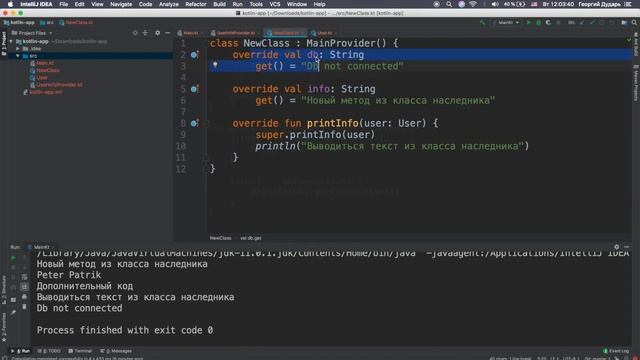Viewport: 640px width, 360px height.
Task: Click the print icon in Run panel
Action: tap(24, 297)
